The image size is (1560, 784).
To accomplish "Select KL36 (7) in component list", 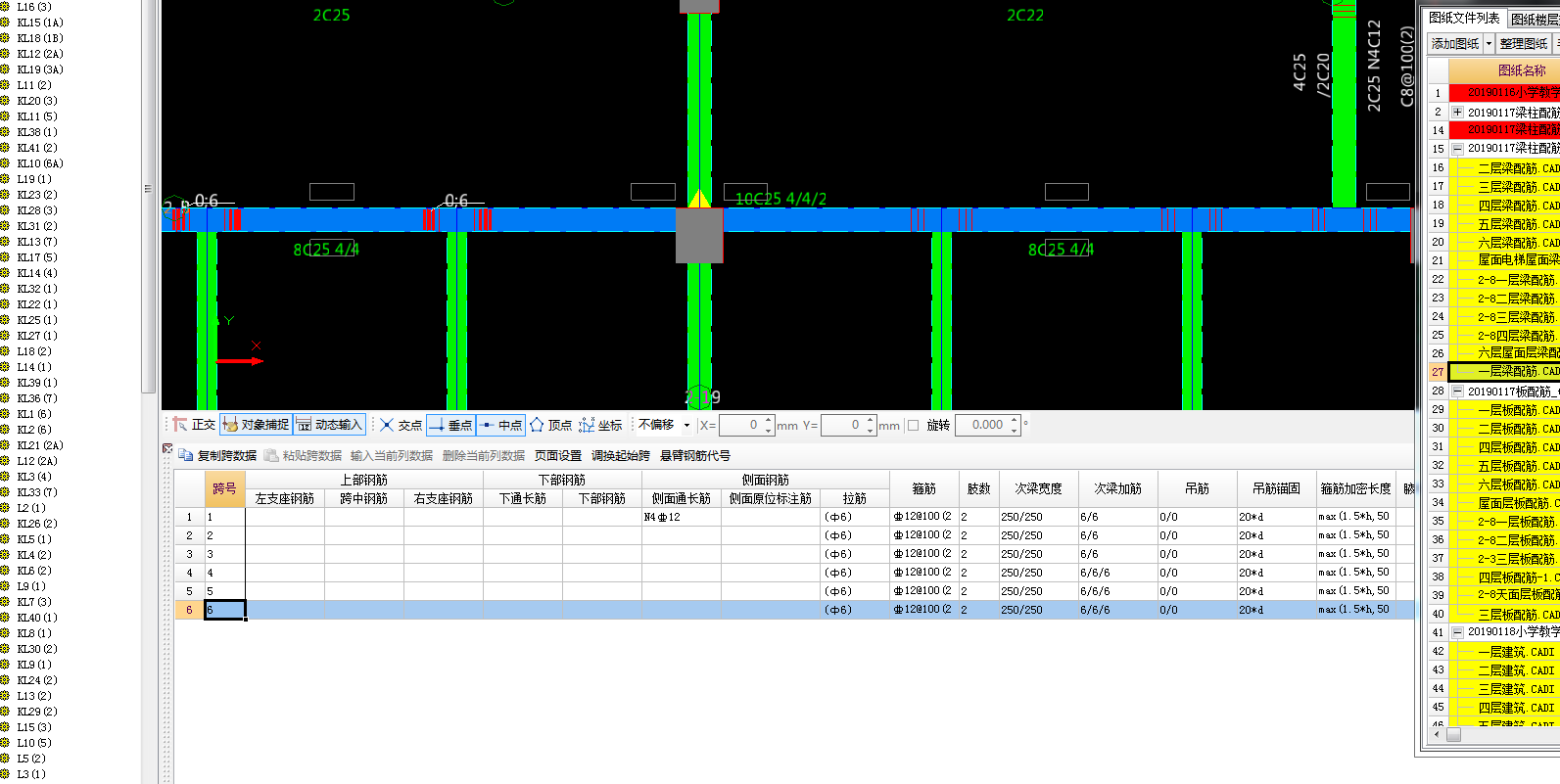I will point(37,398).
